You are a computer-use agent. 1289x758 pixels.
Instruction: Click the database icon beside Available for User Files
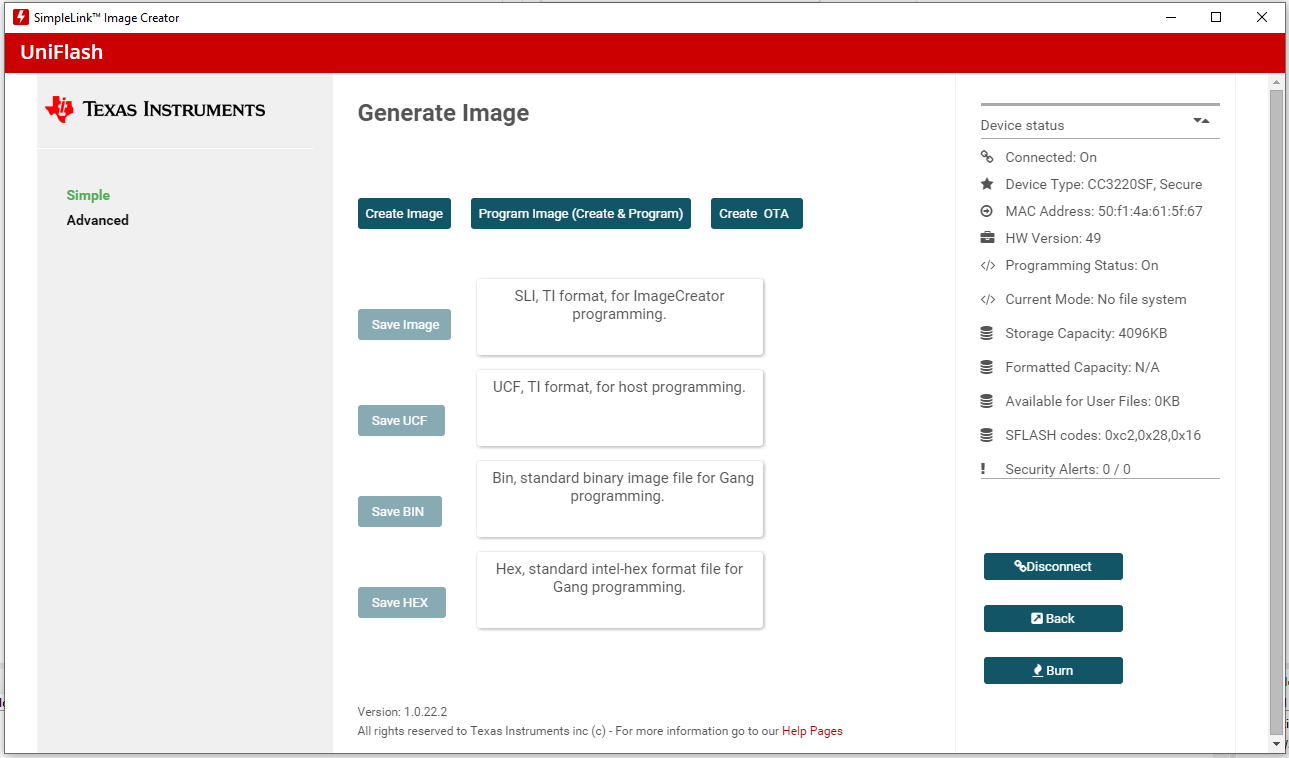click(x=987, y=401)
